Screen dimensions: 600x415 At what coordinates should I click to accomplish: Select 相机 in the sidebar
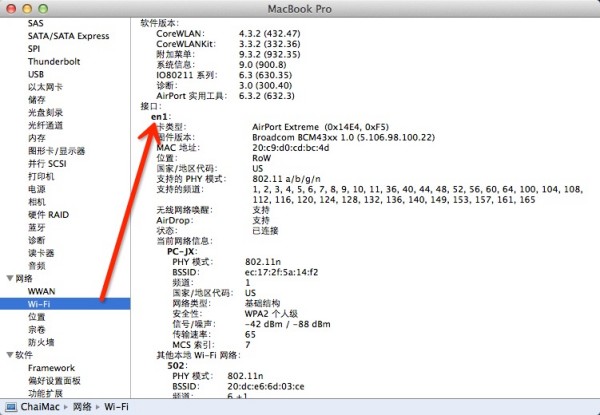tap(36, 202)
